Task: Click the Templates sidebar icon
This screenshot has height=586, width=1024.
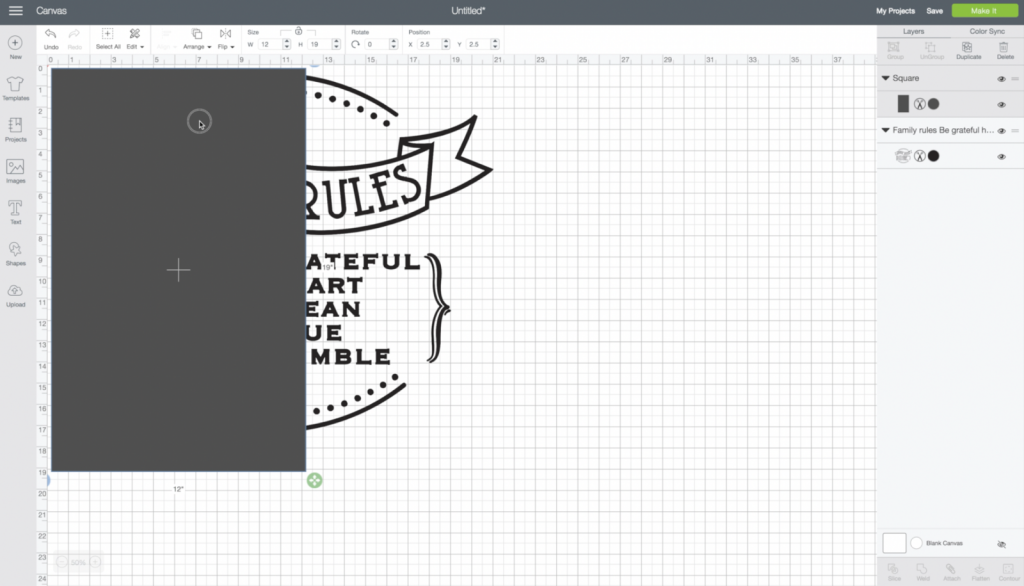Action: pos(15,90)
